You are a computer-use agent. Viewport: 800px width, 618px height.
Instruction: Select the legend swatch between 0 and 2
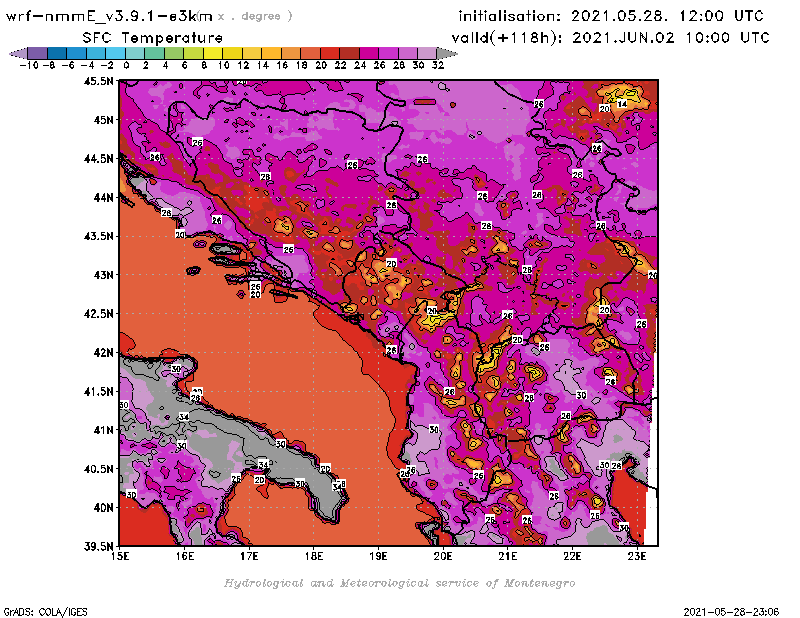(135, 53)
